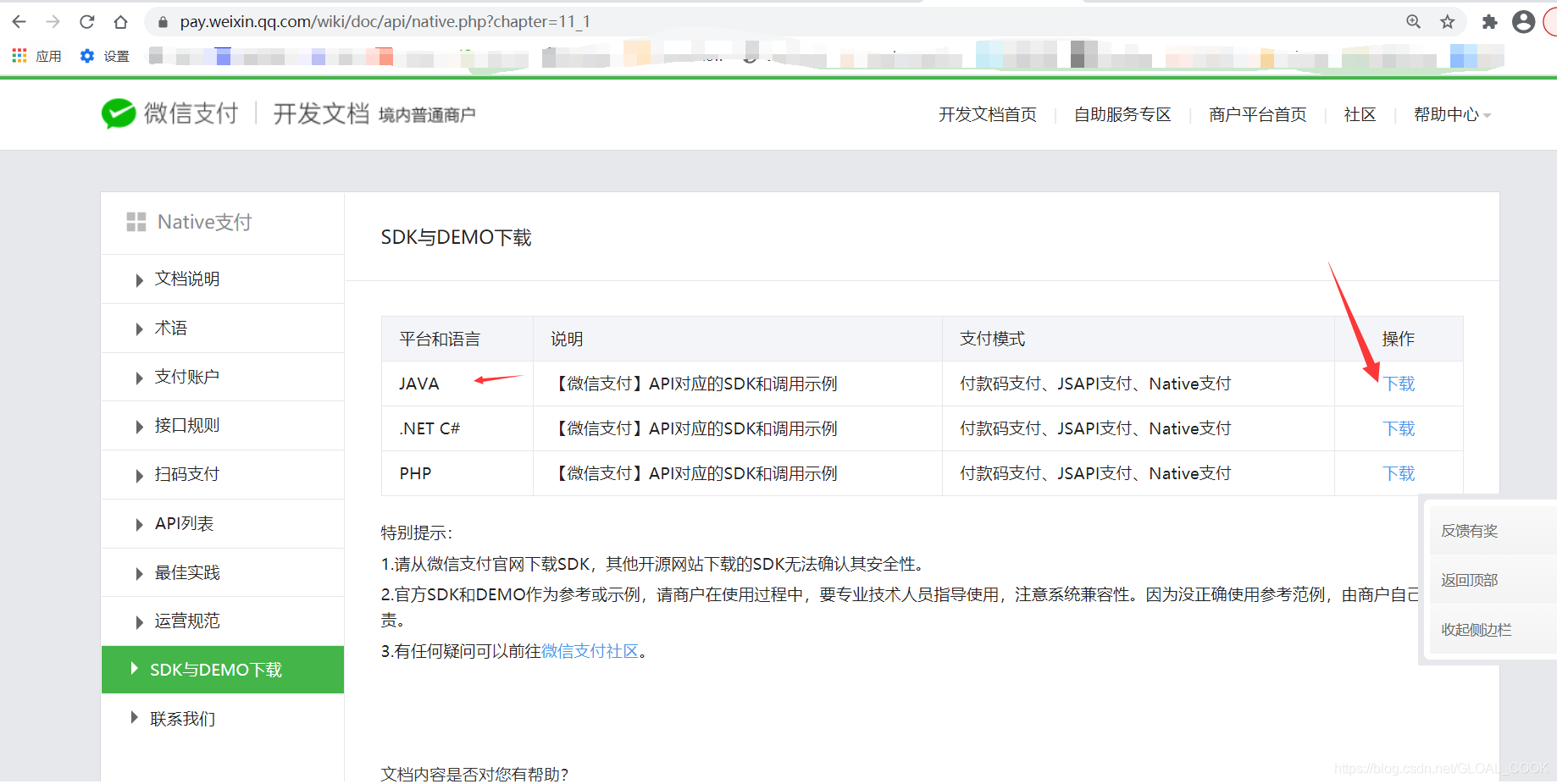Image resolution: width=1557 pixels, height=784 pixels.
Task: Open the apps grid bookmark icon
Action: [x=19, y=56]
